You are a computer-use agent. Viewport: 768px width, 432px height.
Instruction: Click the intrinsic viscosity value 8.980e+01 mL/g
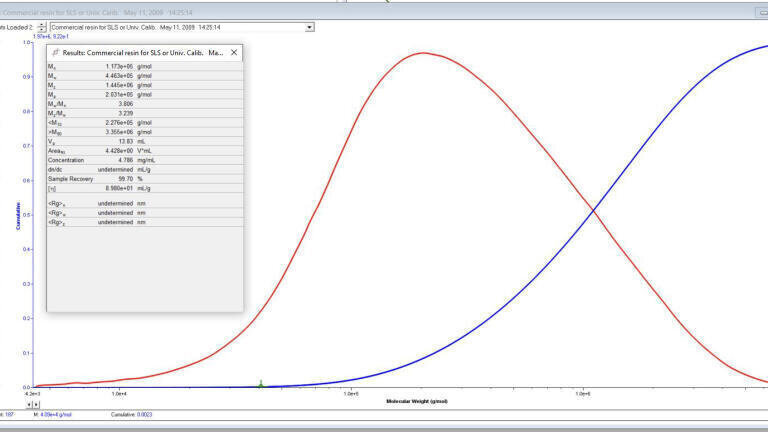click(128, 188)
